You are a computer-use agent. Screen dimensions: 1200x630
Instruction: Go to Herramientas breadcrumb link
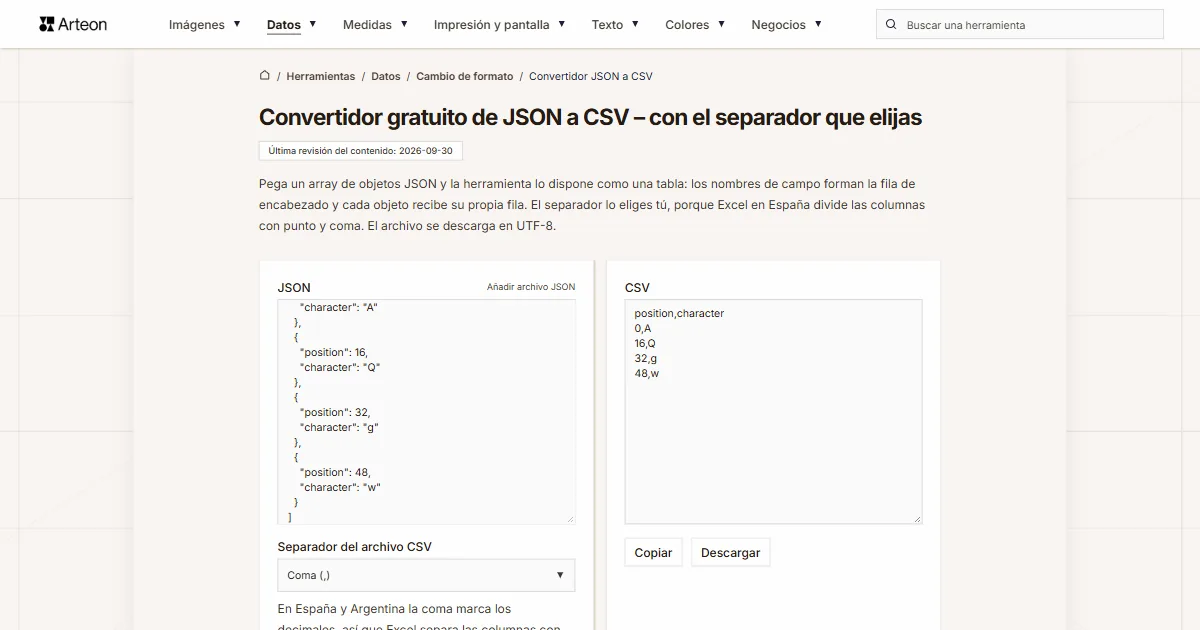(x=321, y=76)
